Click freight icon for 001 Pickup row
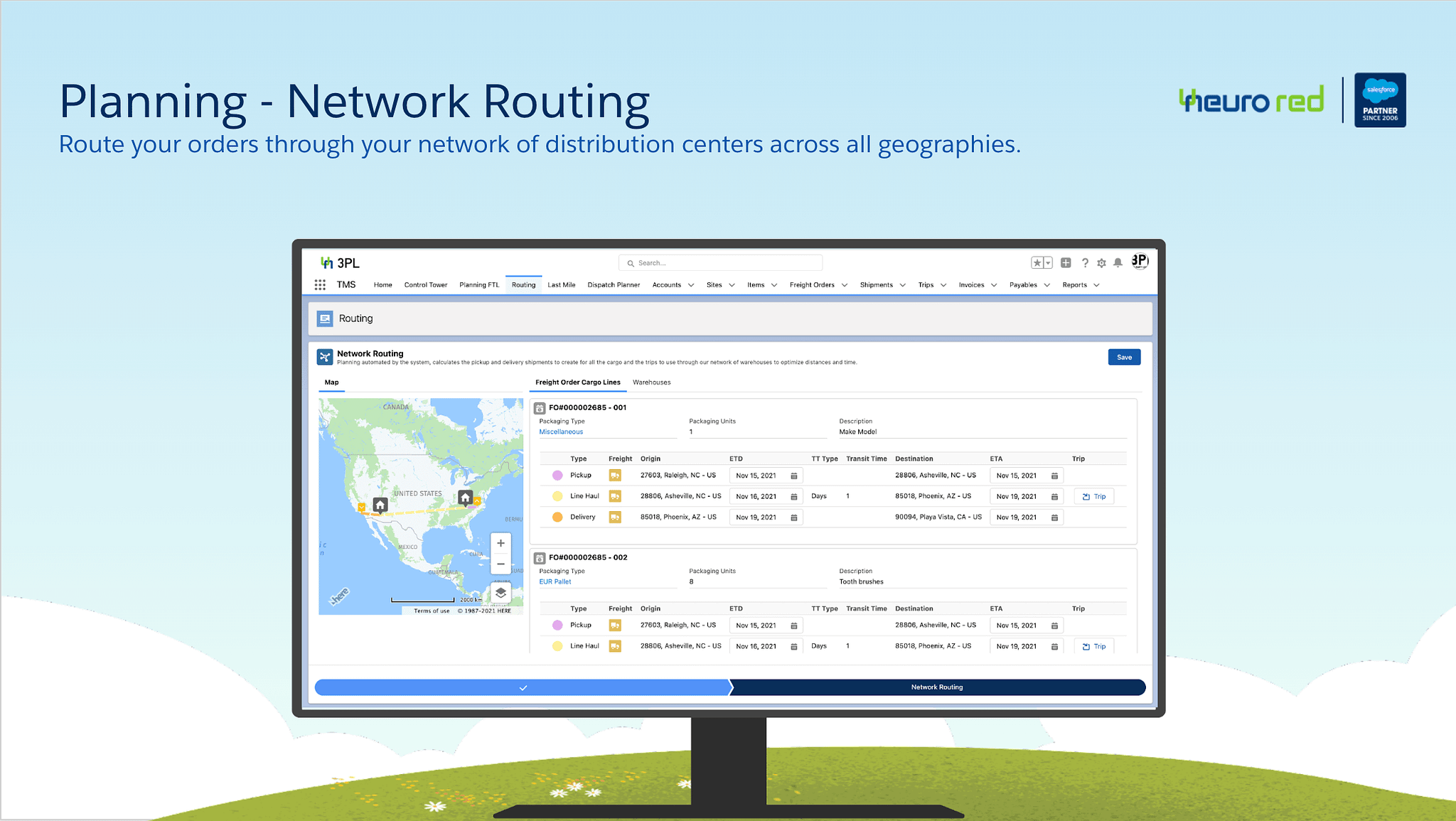Image resolution: width=1456 pixels, height=821 pixels. click(615, 476)
